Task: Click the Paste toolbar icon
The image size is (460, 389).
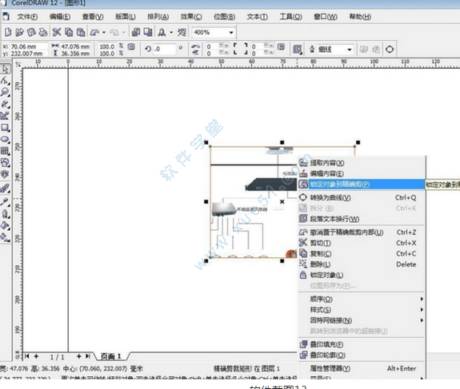Action: [x=81, y=32]
